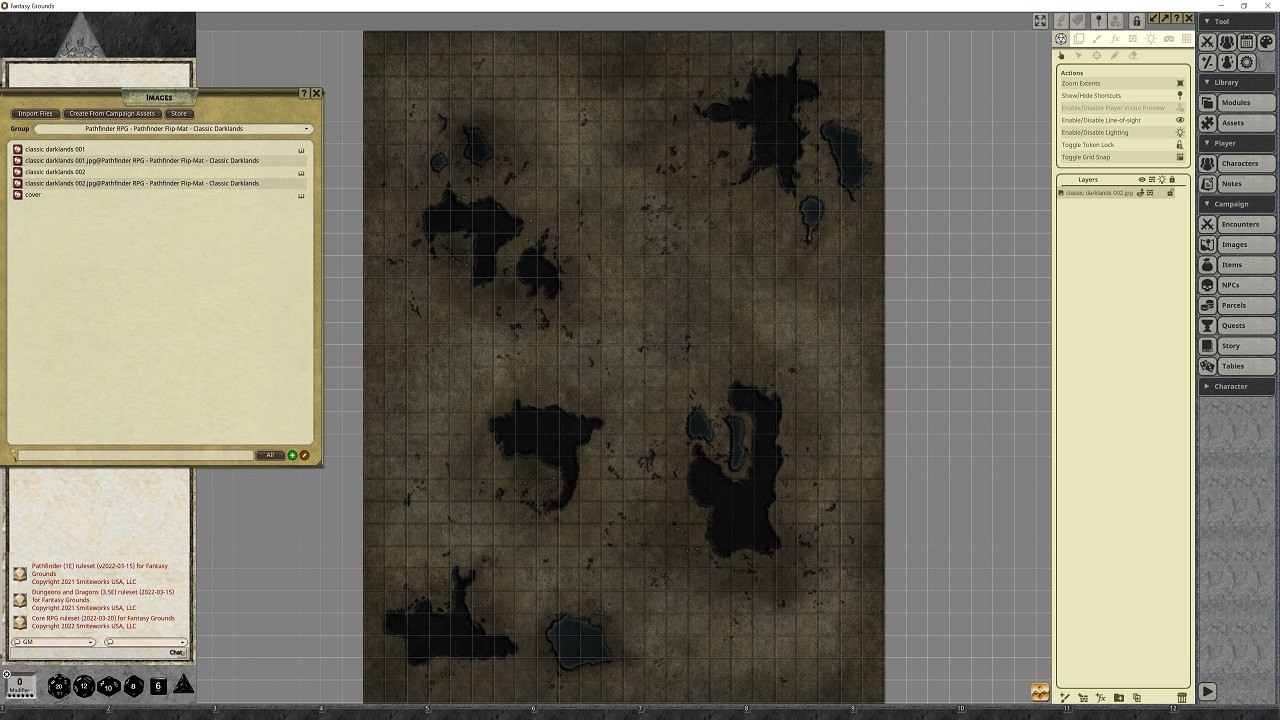This screenshot has height=720, width=1280.
Task: Click the Combat Tracker crossed swords icon
Action: pos(1208,42)
